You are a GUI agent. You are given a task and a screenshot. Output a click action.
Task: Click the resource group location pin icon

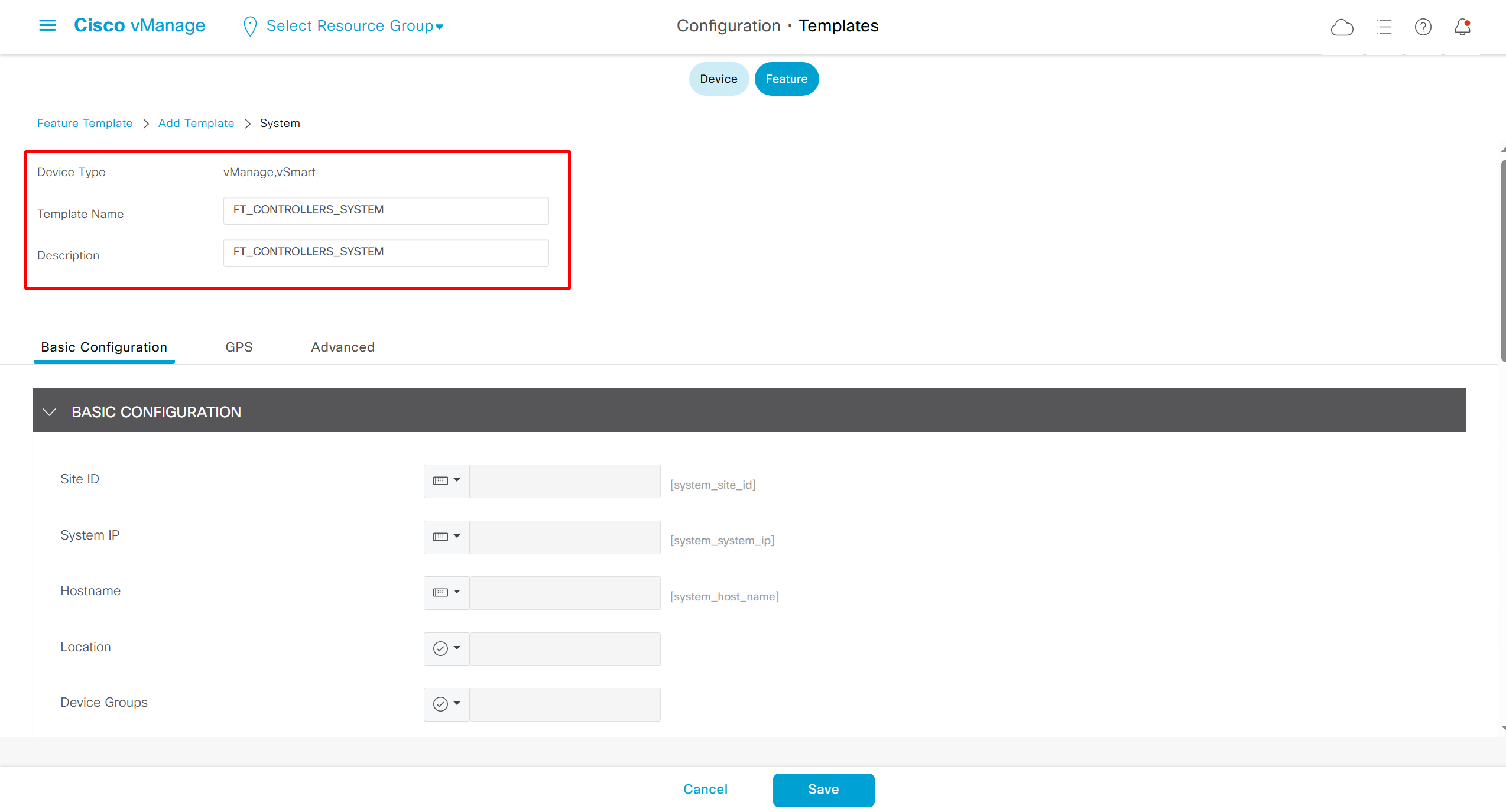click(x=250, y=26)
